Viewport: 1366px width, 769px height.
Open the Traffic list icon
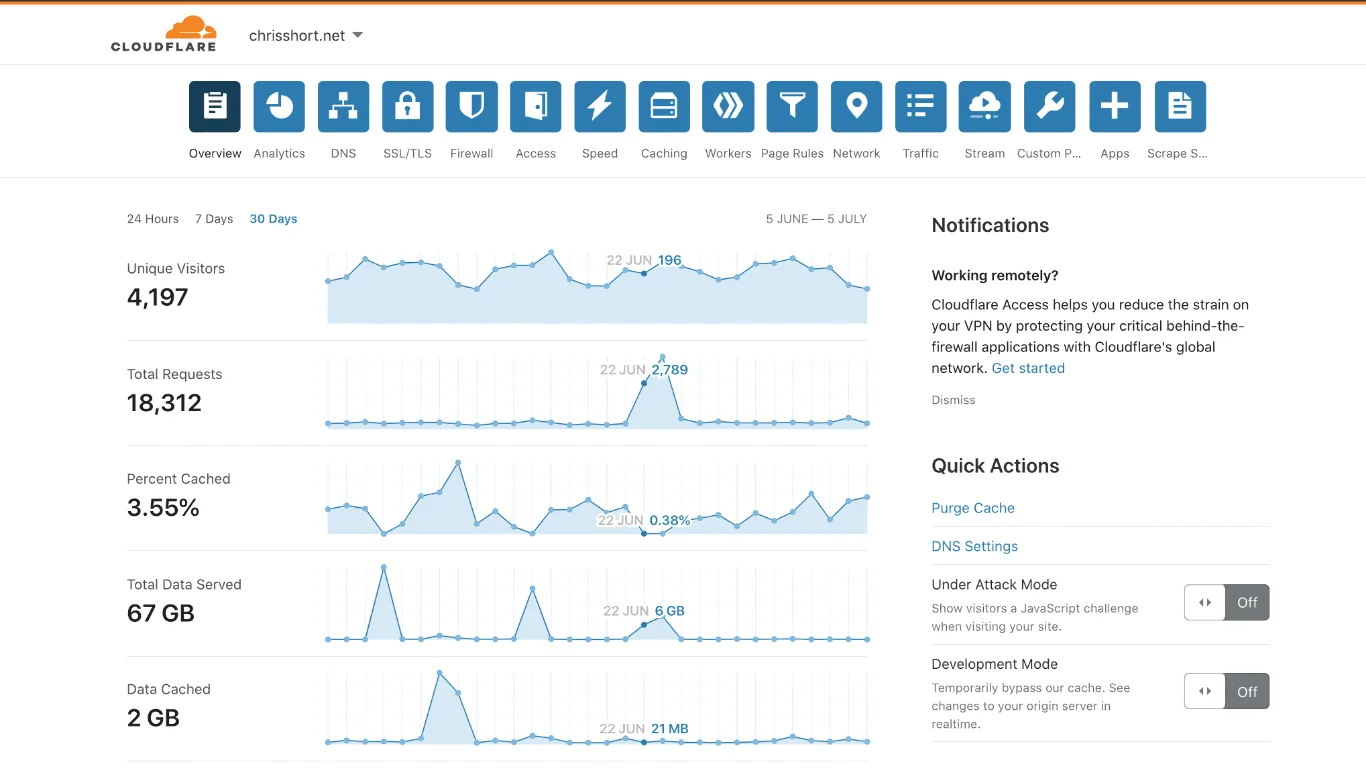tap(920, 107)
